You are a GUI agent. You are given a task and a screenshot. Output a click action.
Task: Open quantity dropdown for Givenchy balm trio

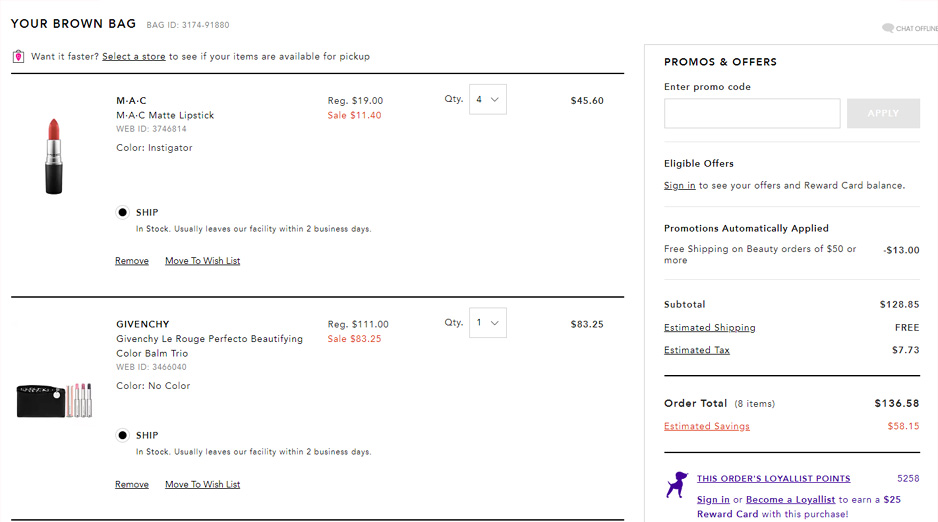488,322
